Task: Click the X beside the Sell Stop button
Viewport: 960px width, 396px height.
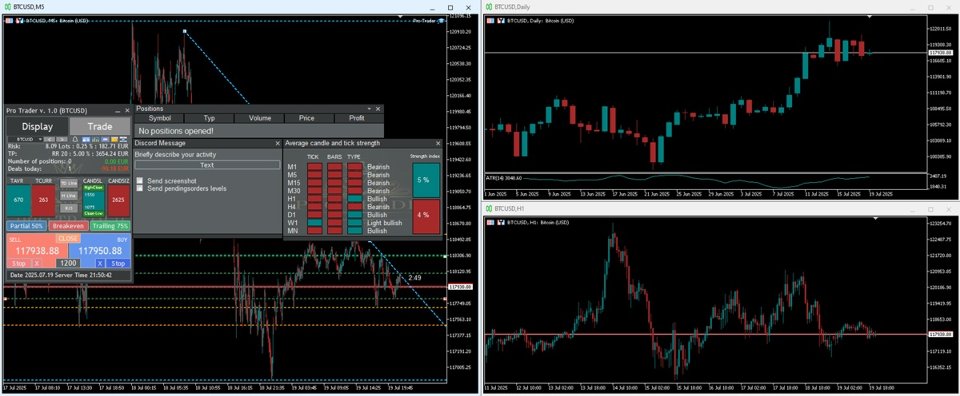Action: tap(37, 263)
